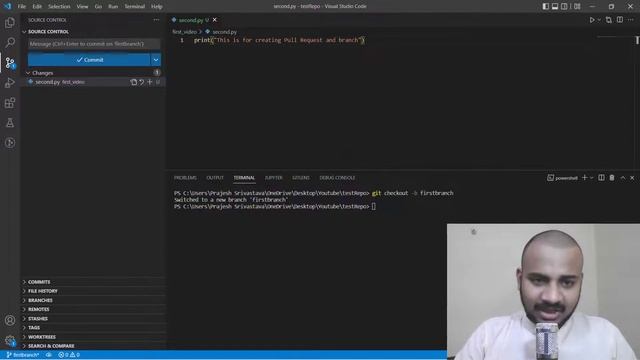This screenshot has width=640, height=360.
Task: Open the File menu
Action: tap(22, 7)
